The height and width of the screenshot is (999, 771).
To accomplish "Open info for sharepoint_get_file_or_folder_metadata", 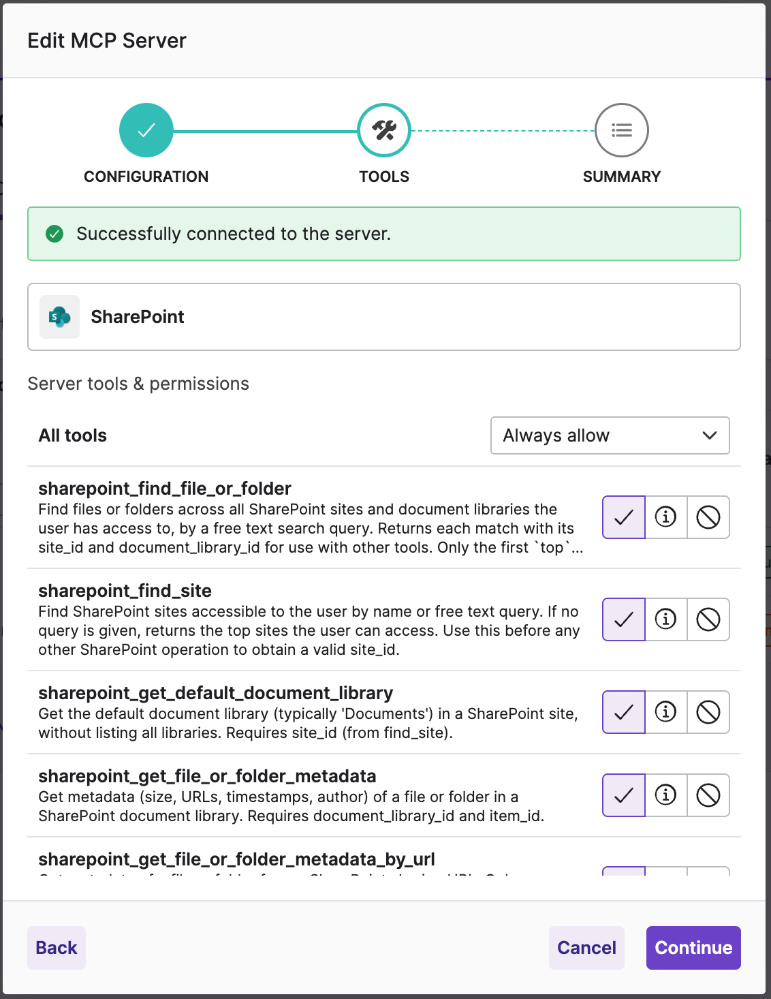I will 666,794.
